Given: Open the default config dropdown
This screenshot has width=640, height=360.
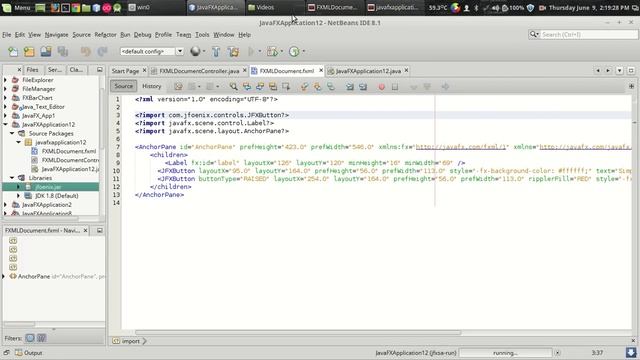Looking at the screenshot, I should (x=180, y=51).
